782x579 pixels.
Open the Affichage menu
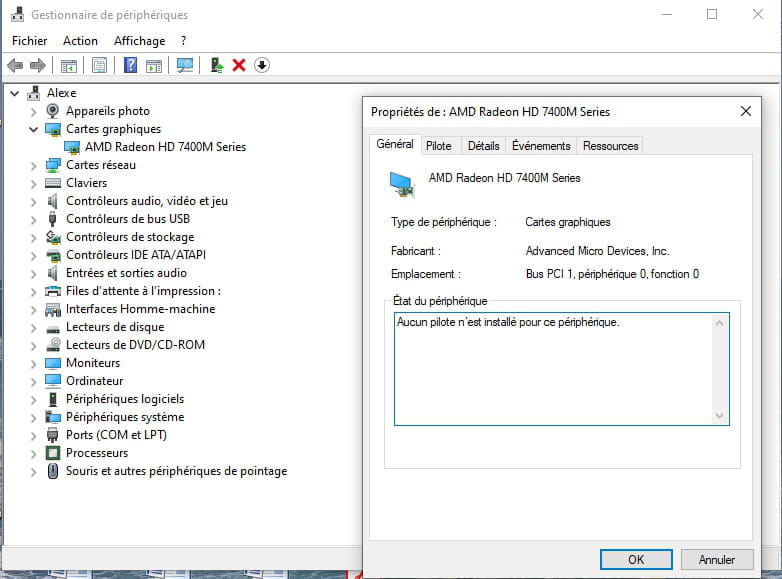click(x=140, y=41)
